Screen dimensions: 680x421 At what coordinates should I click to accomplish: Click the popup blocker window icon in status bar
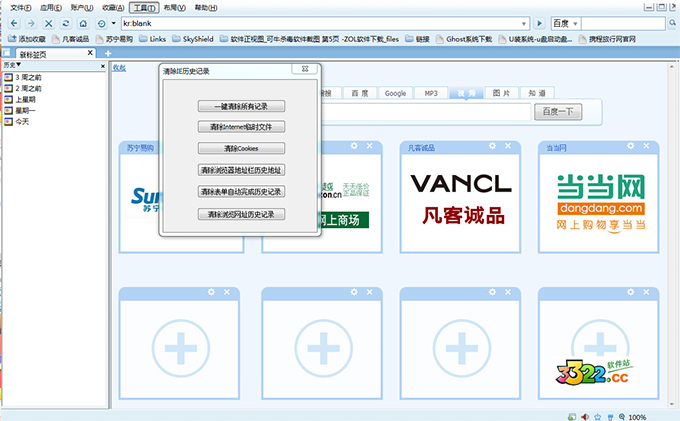click(x=572, y=417)
